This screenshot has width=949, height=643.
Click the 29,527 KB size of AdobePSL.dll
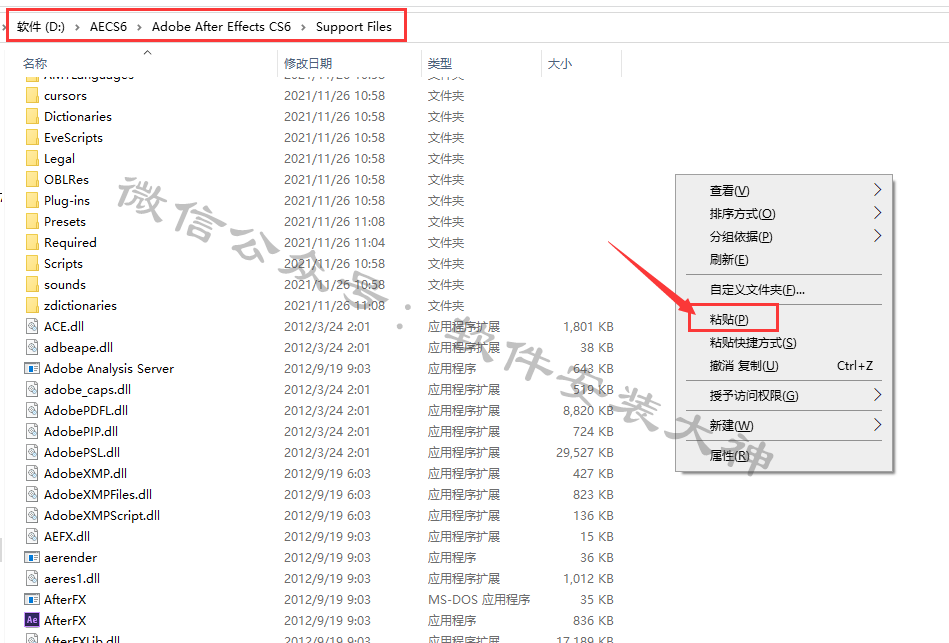[x=585, y=452]
